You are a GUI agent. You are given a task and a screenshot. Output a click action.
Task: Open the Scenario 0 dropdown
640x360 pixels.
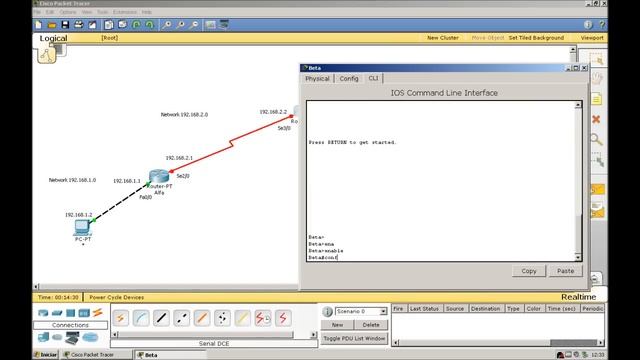383,311
